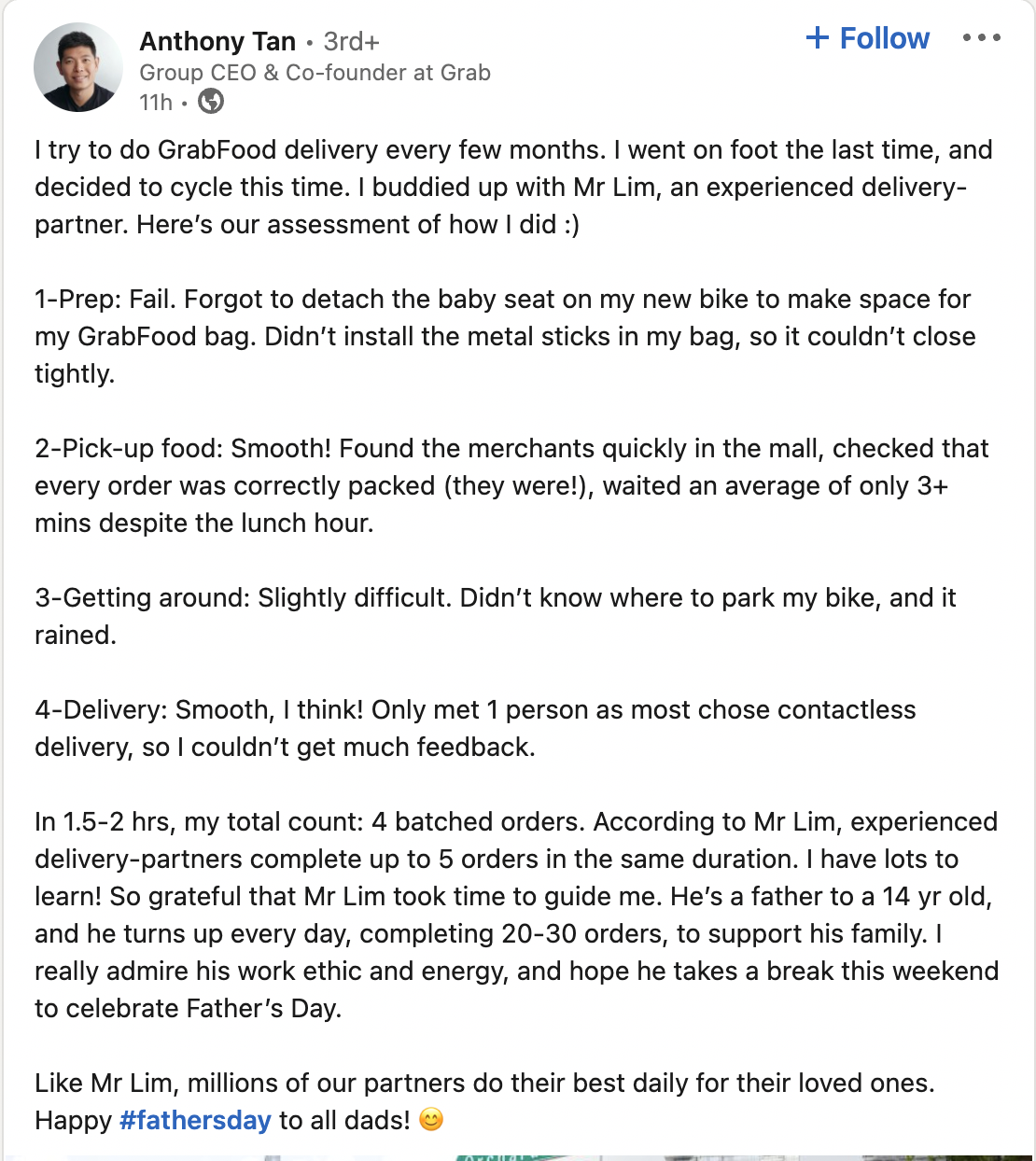Click the Like Mr Lim closing sentence
Screen dimensions: 1036x1161
point(484,1083)
